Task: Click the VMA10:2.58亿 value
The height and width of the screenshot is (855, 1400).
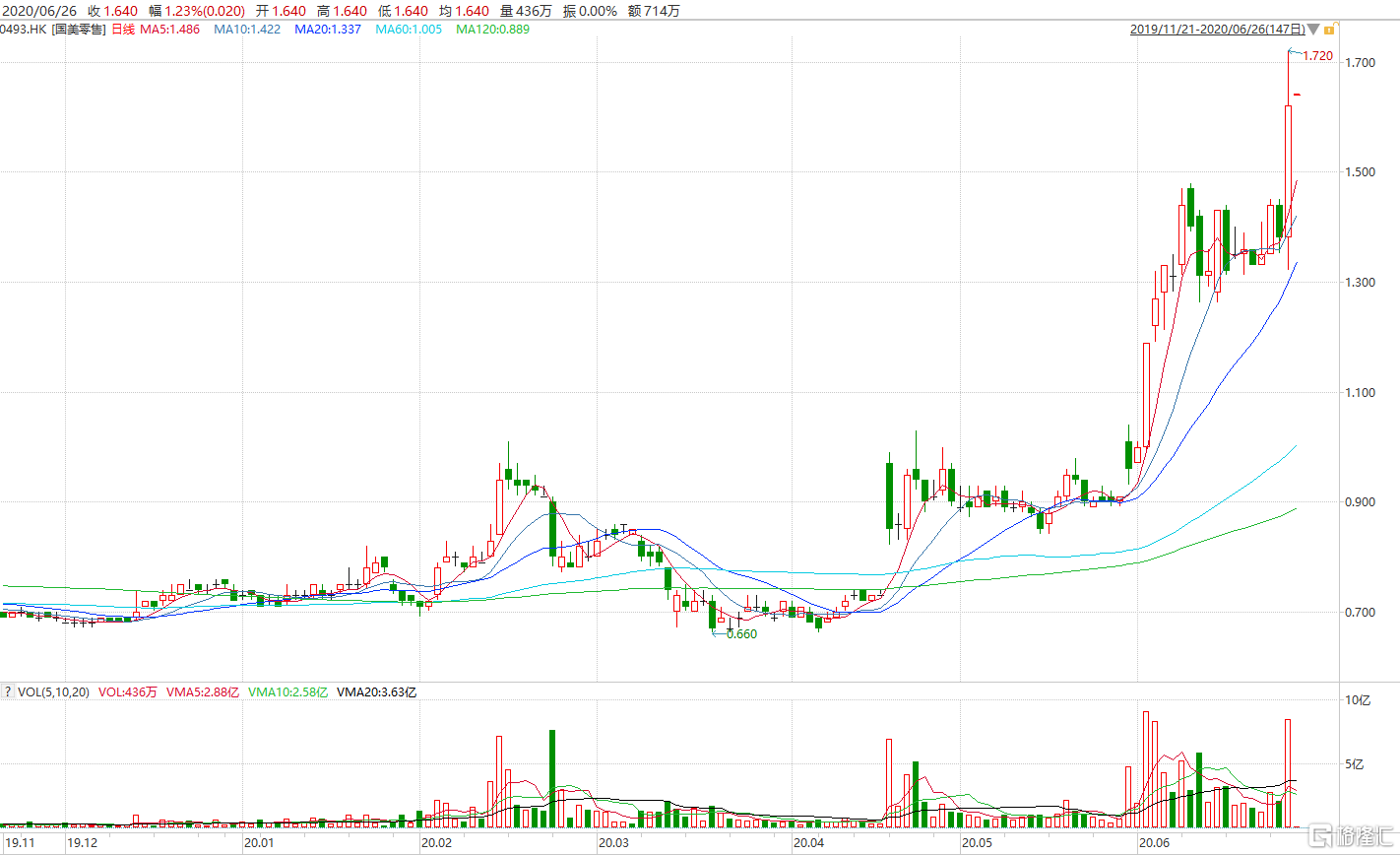Action: [x=288, y=692]
